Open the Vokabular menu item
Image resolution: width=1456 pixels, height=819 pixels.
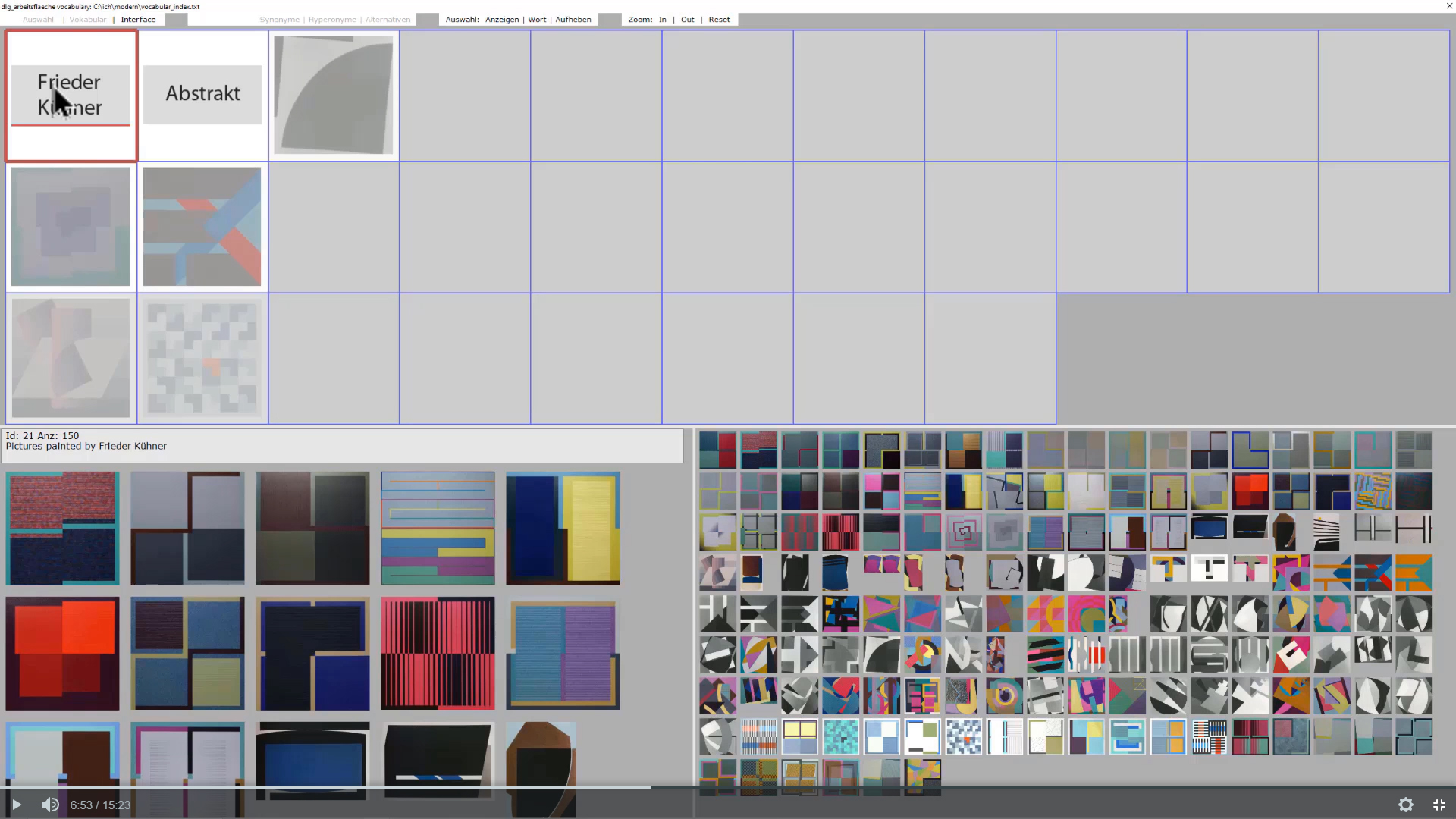87,20
